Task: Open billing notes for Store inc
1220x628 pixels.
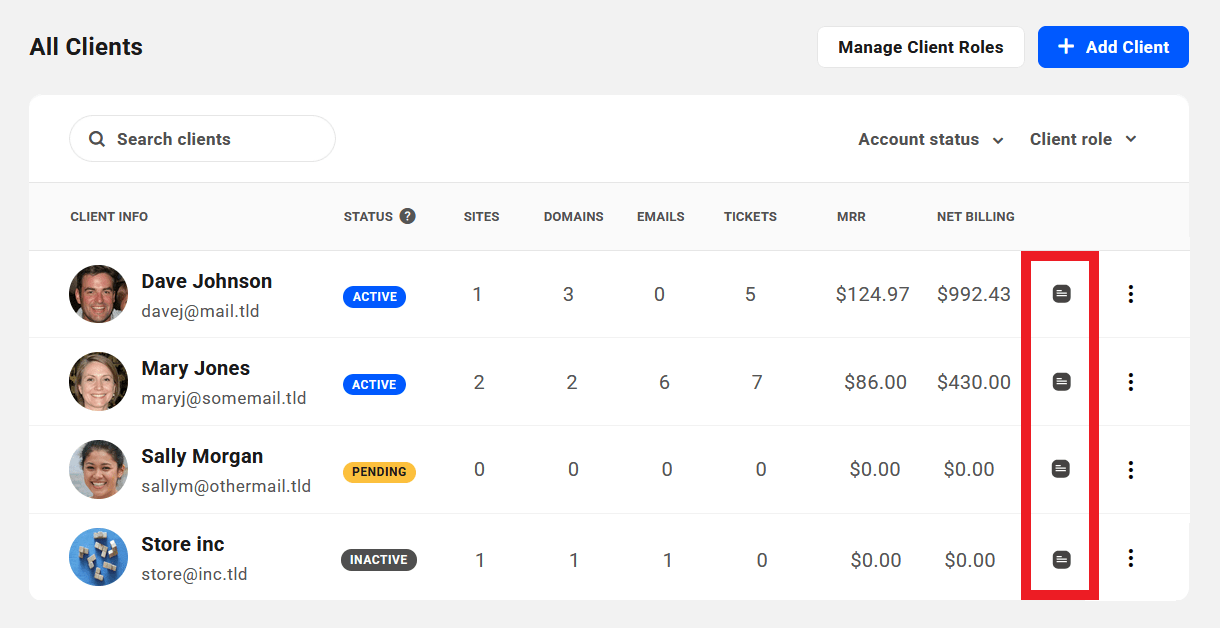Action: click(x=1059, y=557)
